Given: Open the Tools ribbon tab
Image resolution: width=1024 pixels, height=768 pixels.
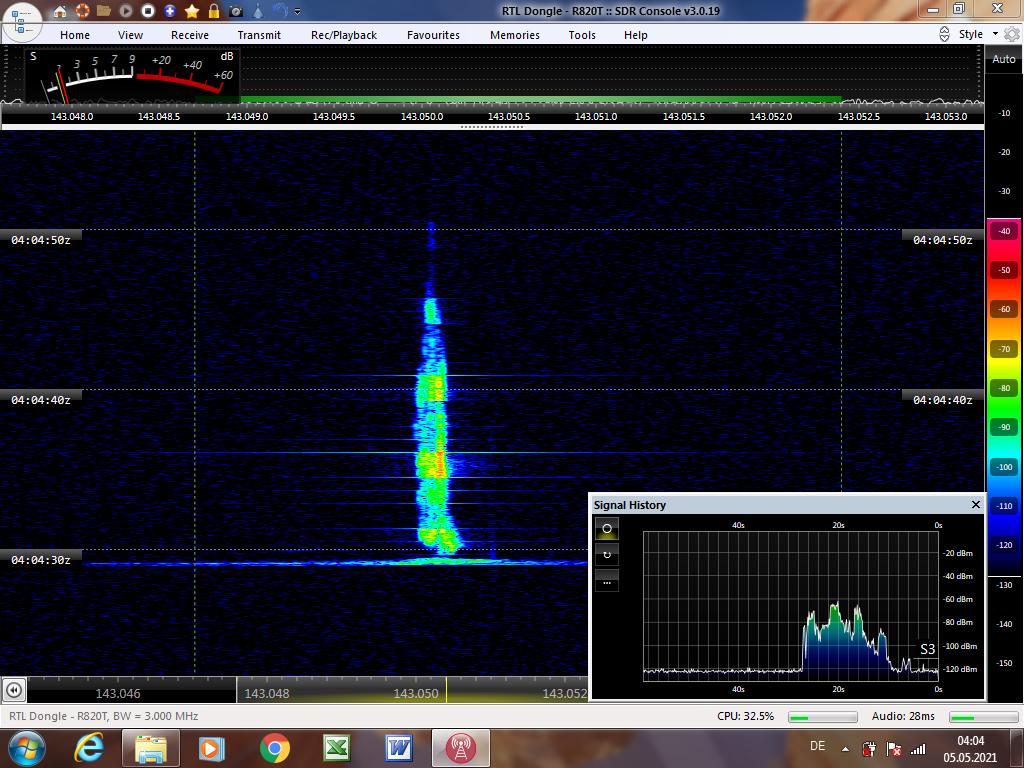Looking at the screenshot, I should tap(582, 35).
